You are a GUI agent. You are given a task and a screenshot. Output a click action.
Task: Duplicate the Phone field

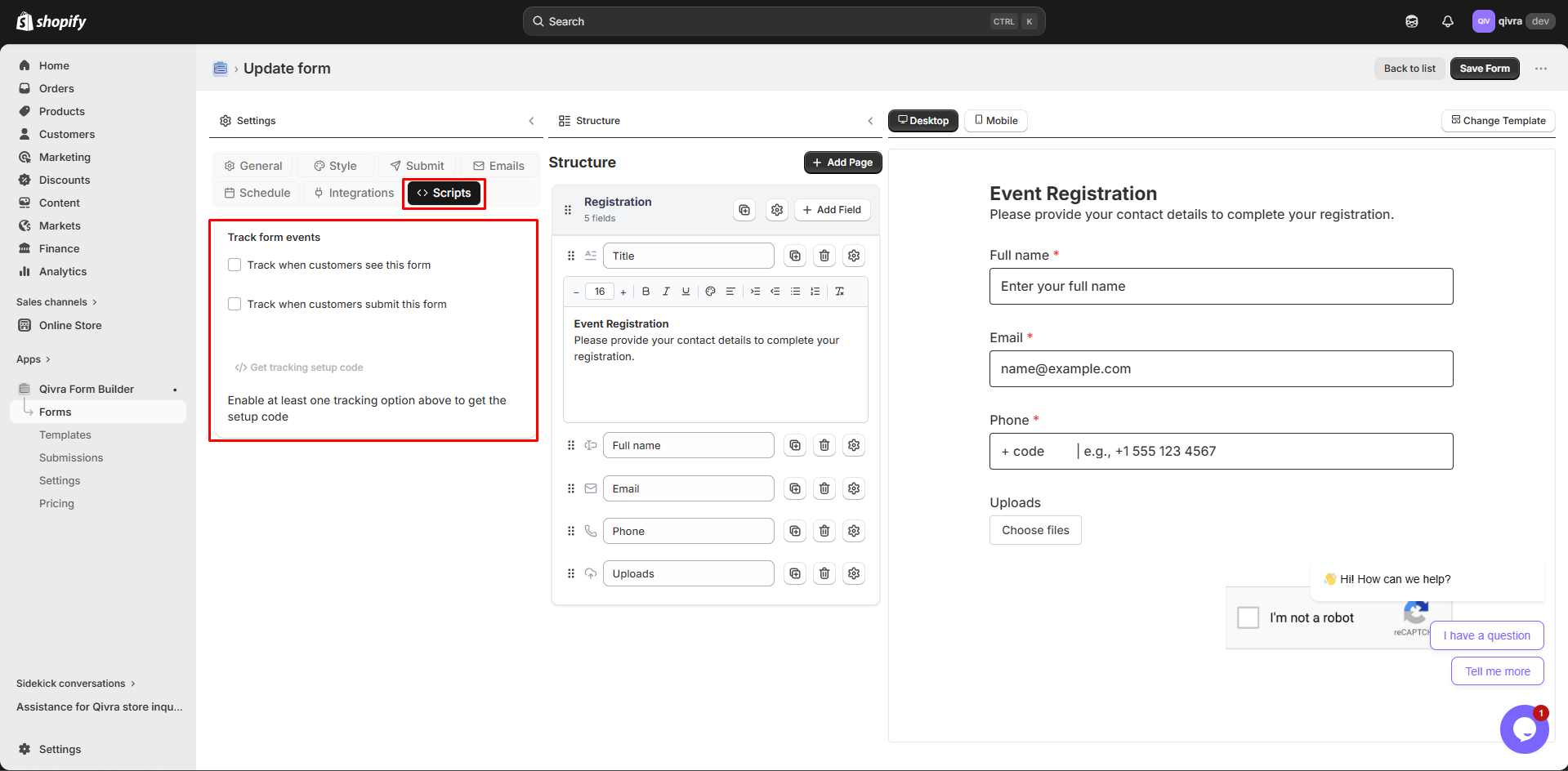pos(795,531)
